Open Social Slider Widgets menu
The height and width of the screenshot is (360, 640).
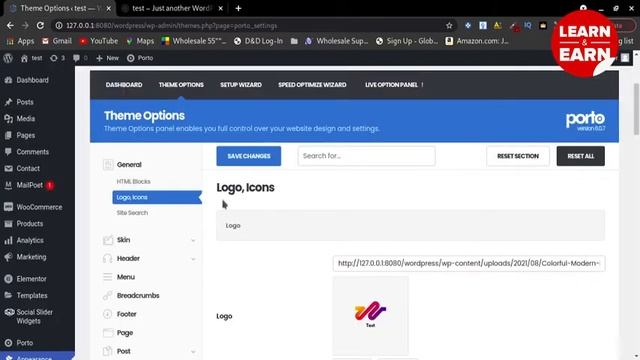click(x=34, y=316)
